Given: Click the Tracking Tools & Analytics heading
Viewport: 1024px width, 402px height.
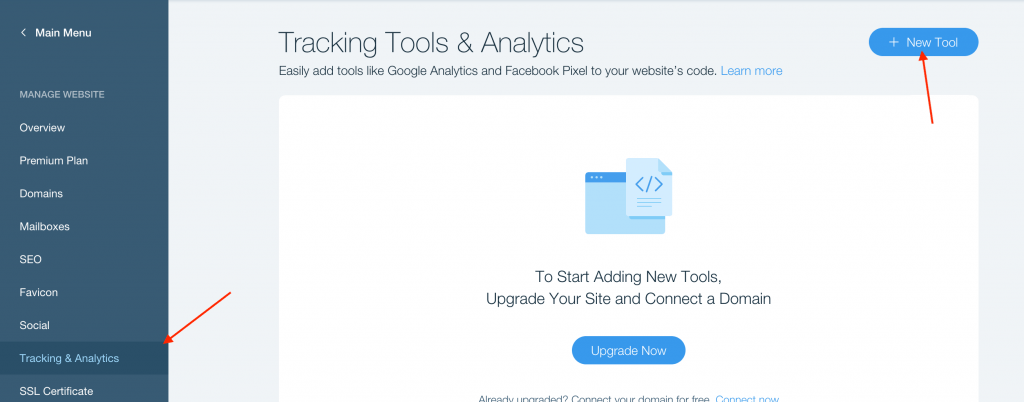Looking at the screenshot, I should (x=431, y=43).
